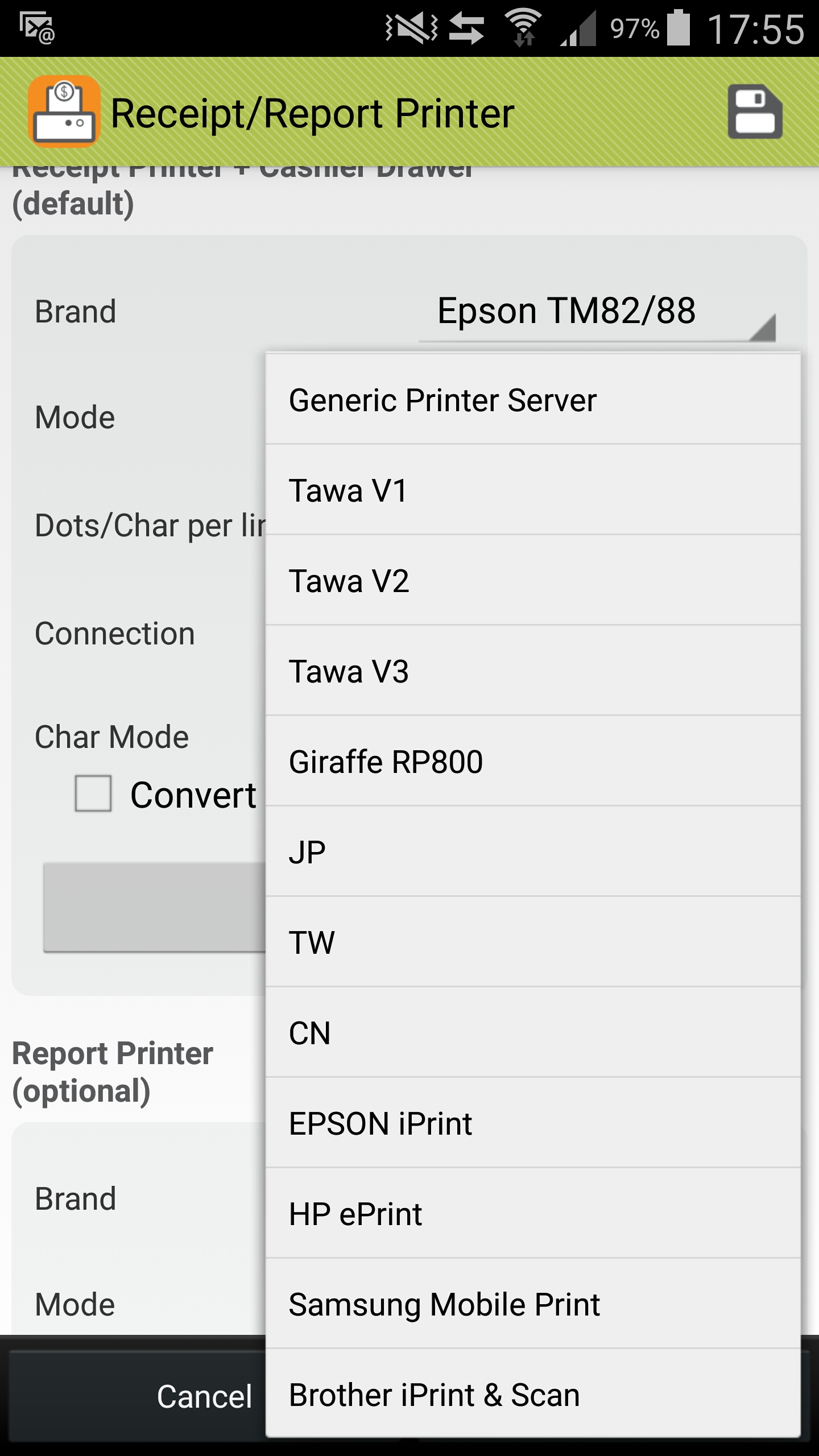Tap the 97% battery percentage
The height and width of the screenshot is (1456, 819).
click(634, 28)
